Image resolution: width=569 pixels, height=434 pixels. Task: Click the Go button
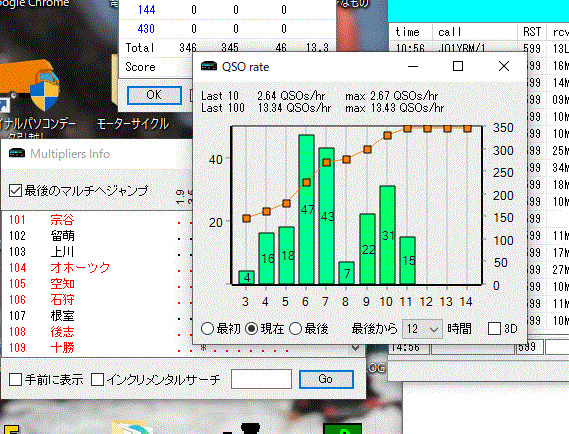point(326,379)
